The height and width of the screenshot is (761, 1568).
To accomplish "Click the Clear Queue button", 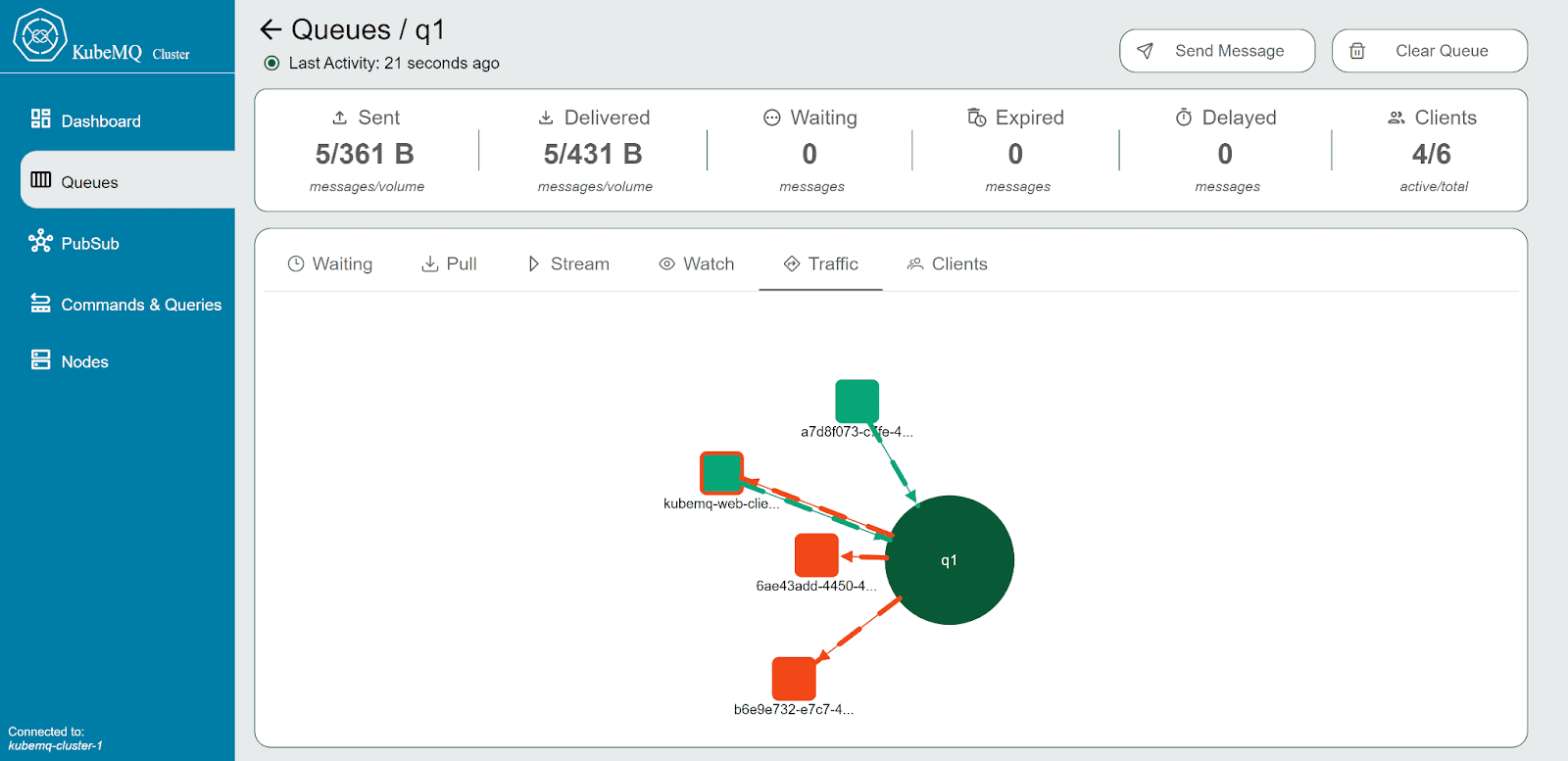I will pyautogui.click(x=1429, y=51).
